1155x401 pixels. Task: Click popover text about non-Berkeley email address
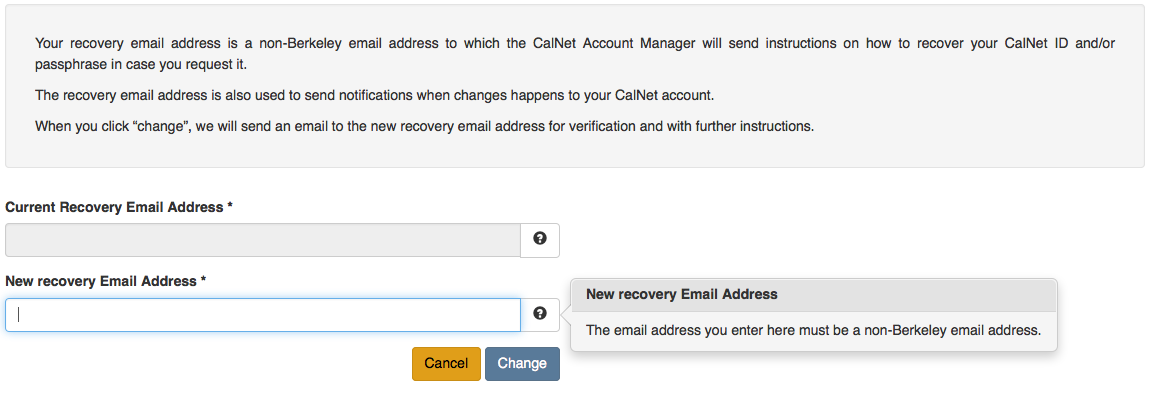pyautogui.click(x=813, y=330)
